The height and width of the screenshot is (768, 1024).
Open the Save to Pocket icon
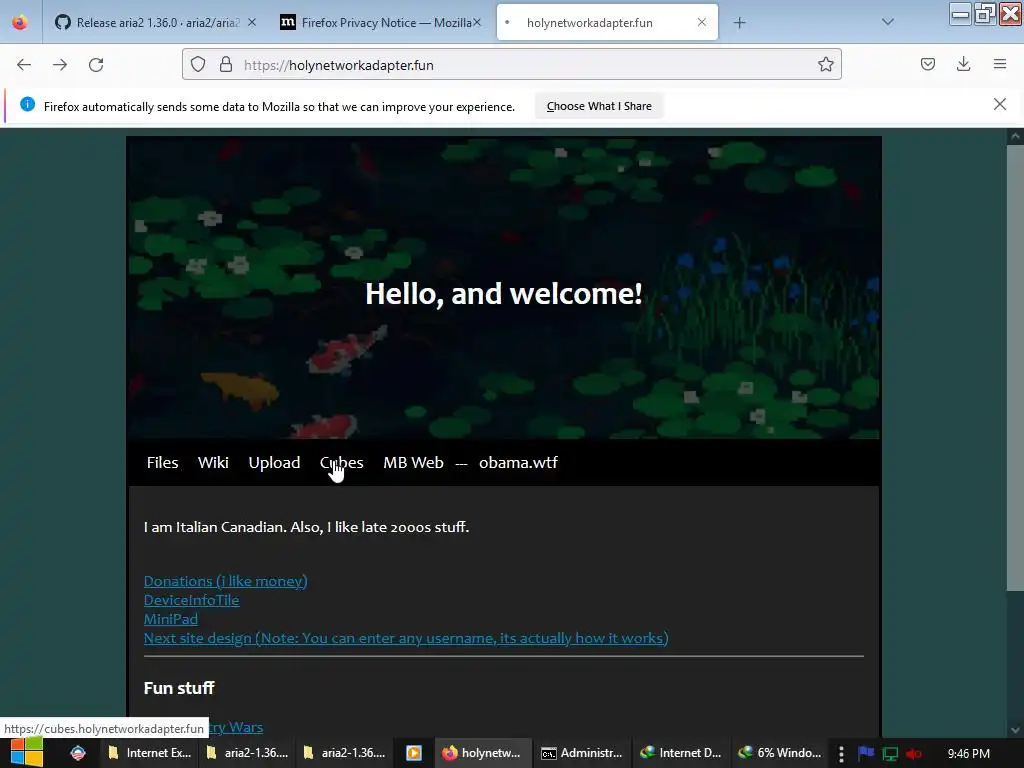(927, 64)
